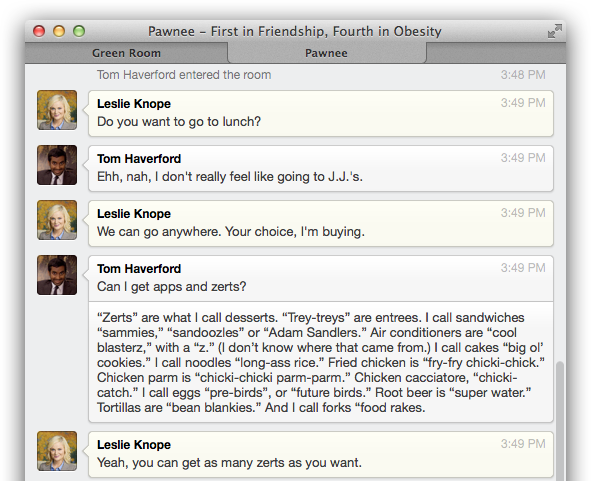Select the Pawnee tab

click(326, 53)
